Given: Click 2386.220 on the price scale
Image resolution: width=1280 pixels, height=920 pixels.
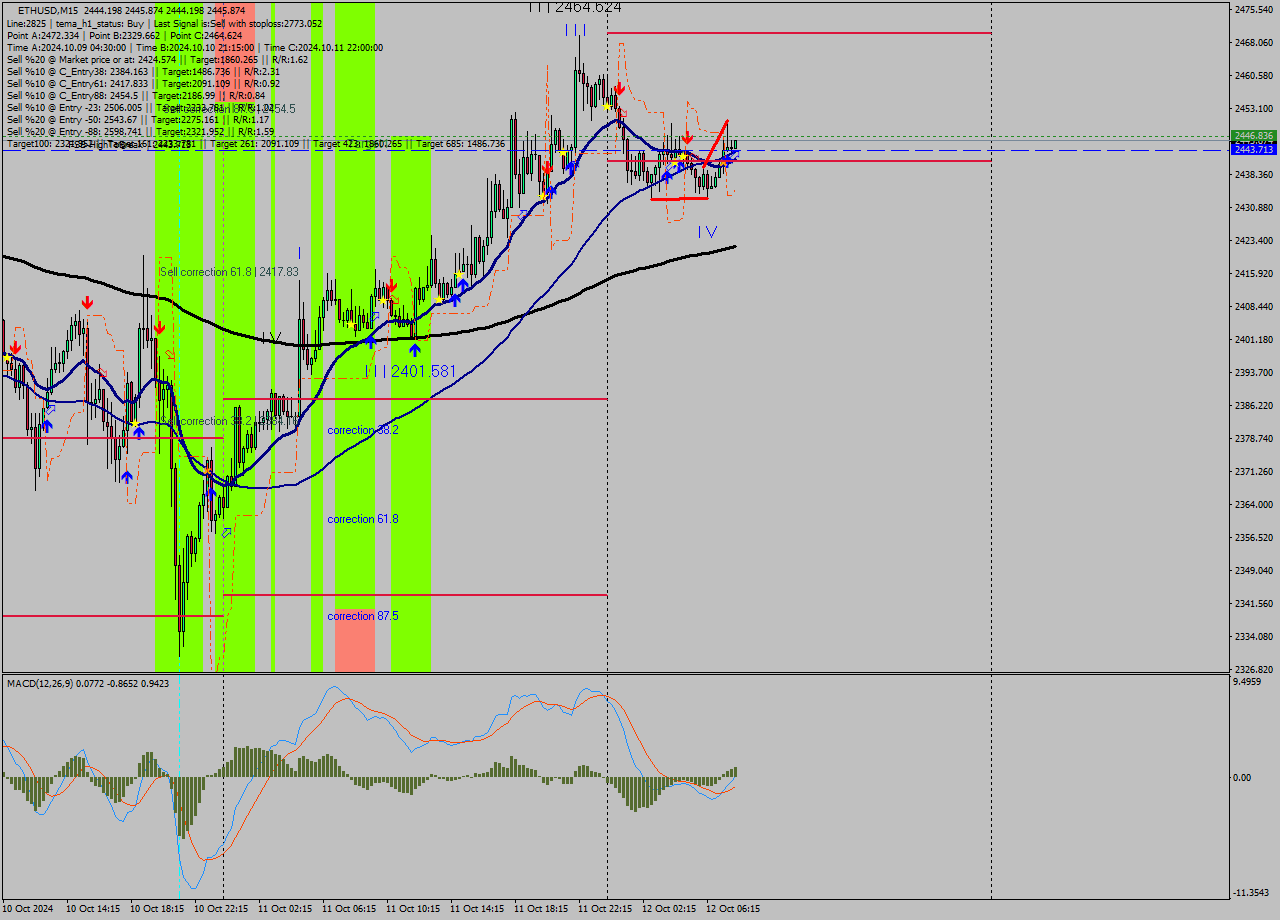Looking at the screenshot, I should coord(1254,405).
